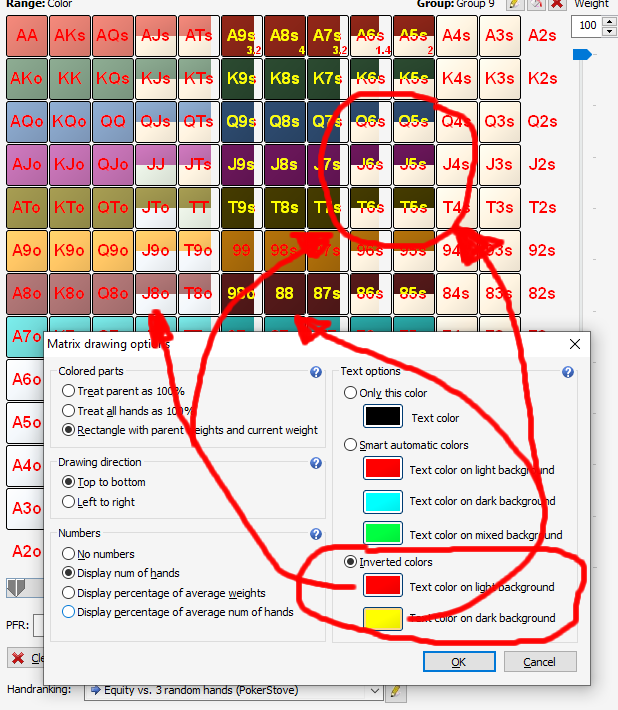Open yellow dark background color swatch

(383, 619)
